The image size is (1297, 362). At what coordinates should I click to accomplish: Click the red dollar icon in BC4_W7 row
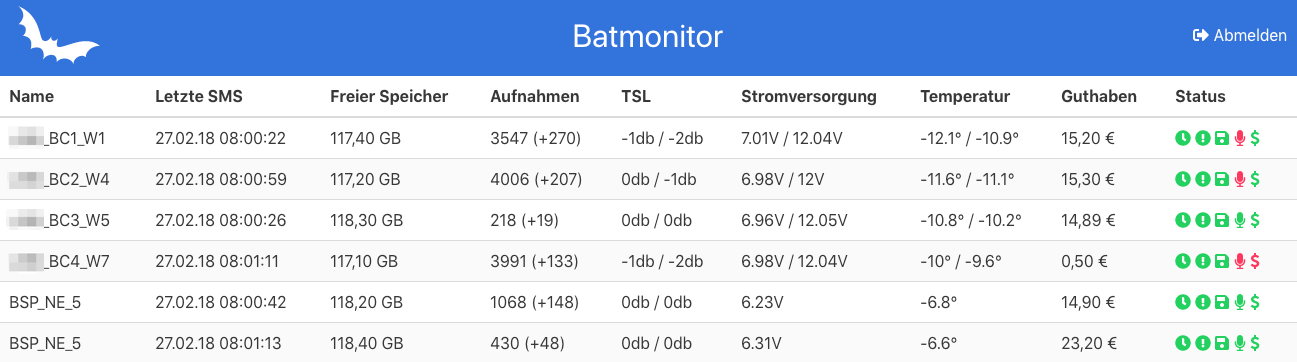click(1255, 261)
